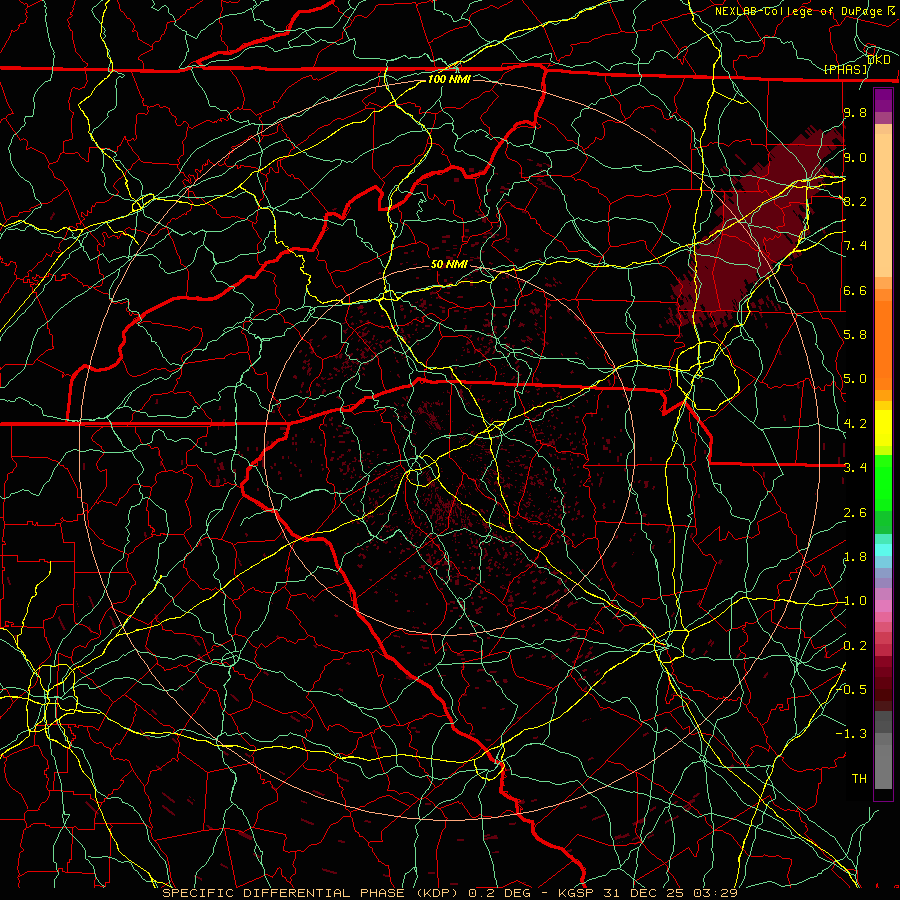Click the KDP 0.2 DEG KGSP caption text
The height and width of the screenshot is (900, 900).
click(x=449, y=893)
